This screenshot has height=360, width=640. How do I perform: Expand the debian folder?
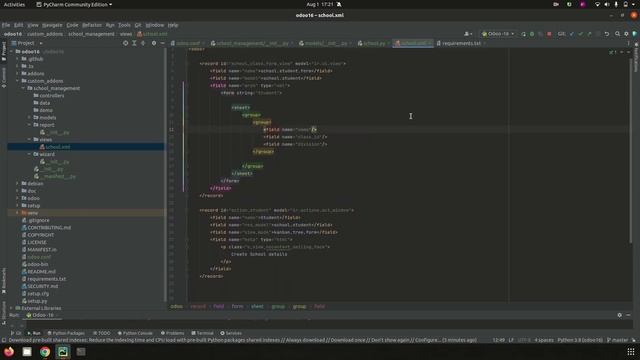(17, 184)
